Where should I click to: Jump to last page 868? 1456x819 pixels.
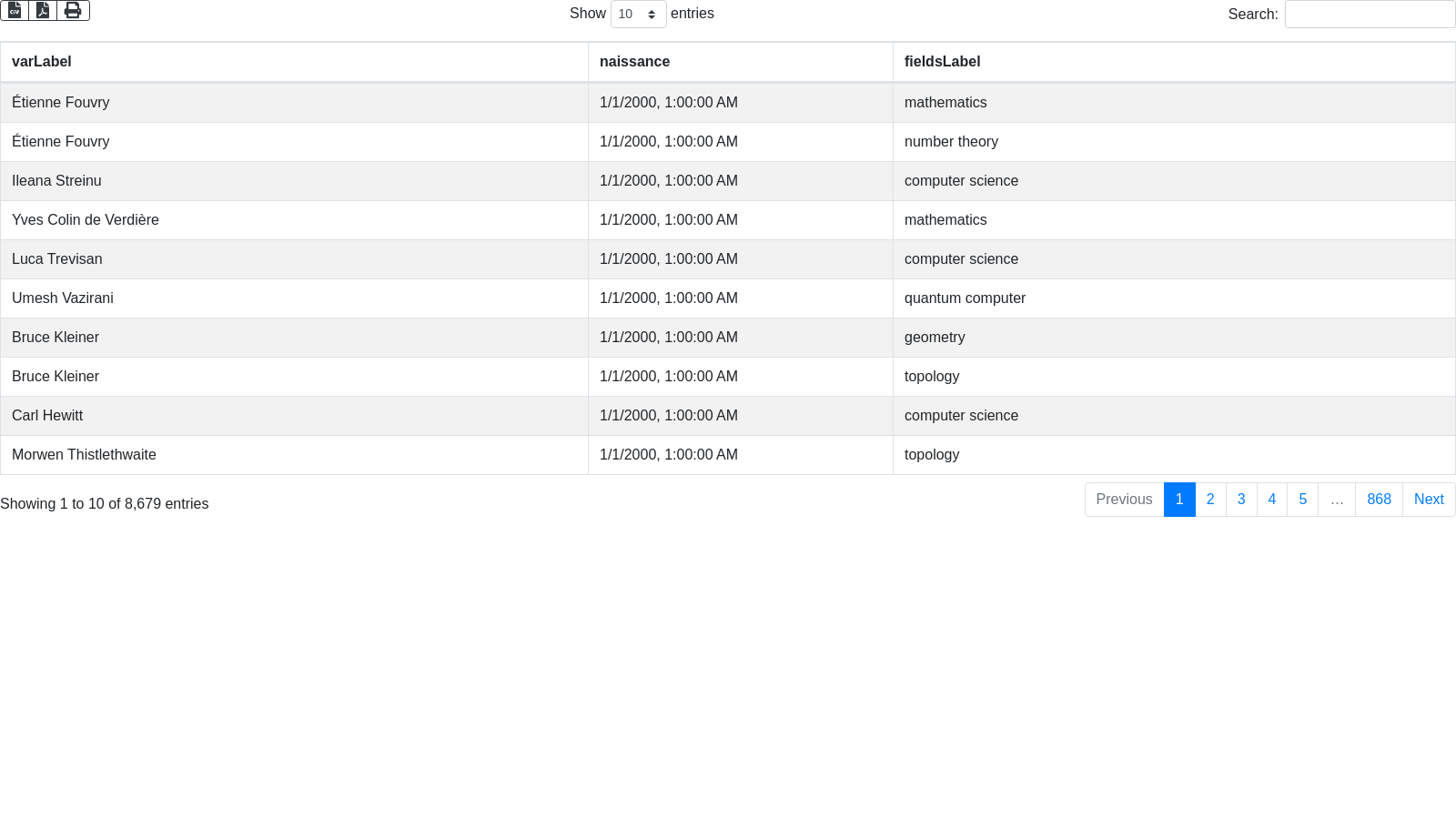point(1379,500)
